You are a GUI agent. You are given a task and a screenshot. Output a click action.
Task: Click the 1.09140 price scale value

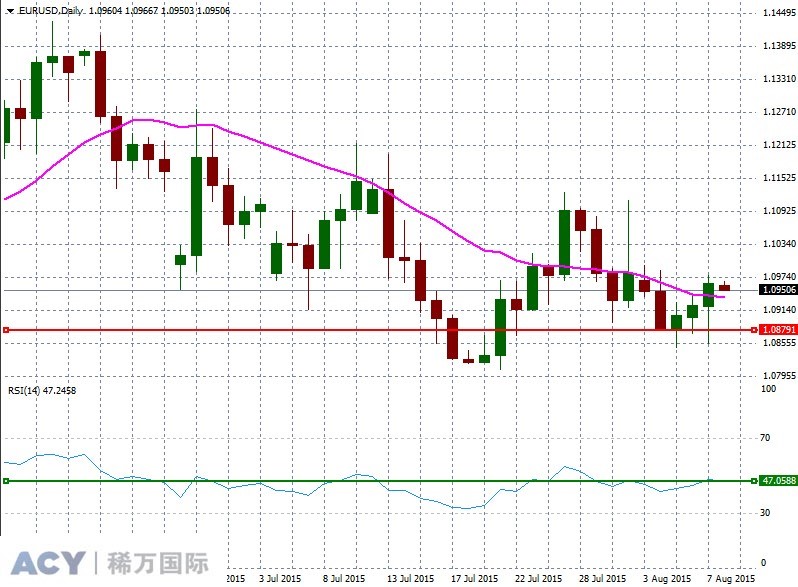(x=779, y=310)
